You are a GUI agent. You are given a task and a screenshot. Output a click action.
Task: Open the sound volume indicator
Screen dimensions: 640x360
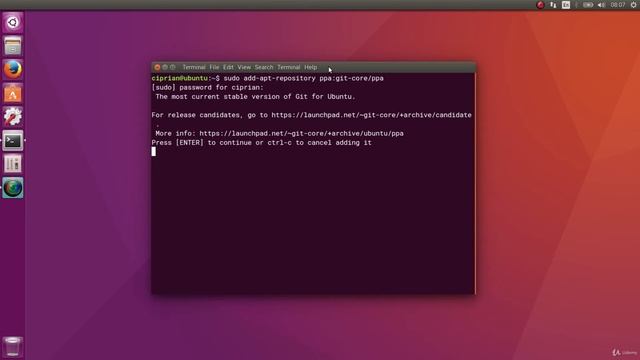[601, 5]
